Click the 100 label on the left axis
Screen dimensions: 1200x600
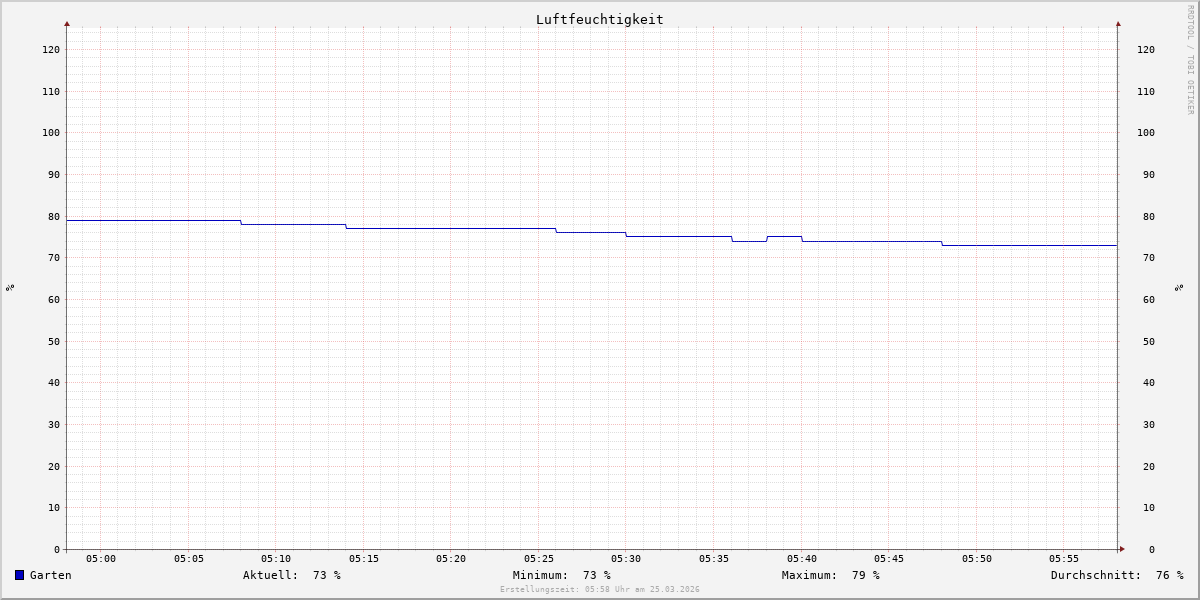coord(51,132)
